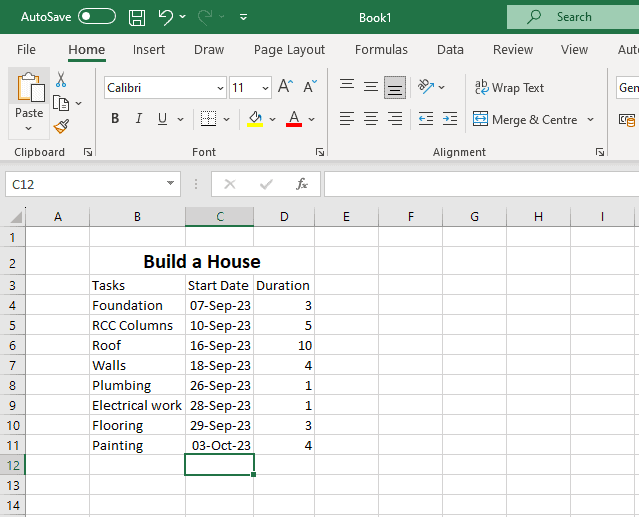The width and height of the screenshot is (639, 517).
Task: Click the Increase Font Size icon
Action: [x=285, y=87]
